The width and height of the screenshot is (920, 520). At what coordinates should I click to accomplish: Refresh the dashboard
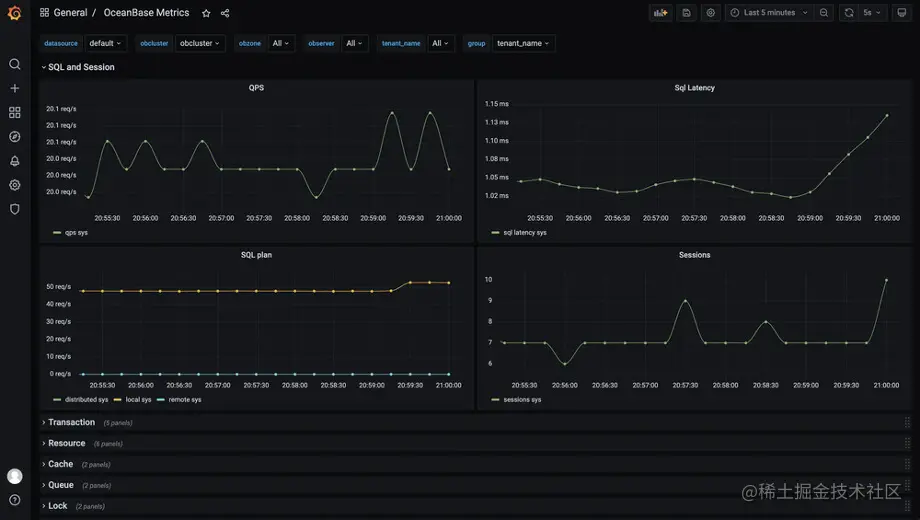[x=848, y=12]
